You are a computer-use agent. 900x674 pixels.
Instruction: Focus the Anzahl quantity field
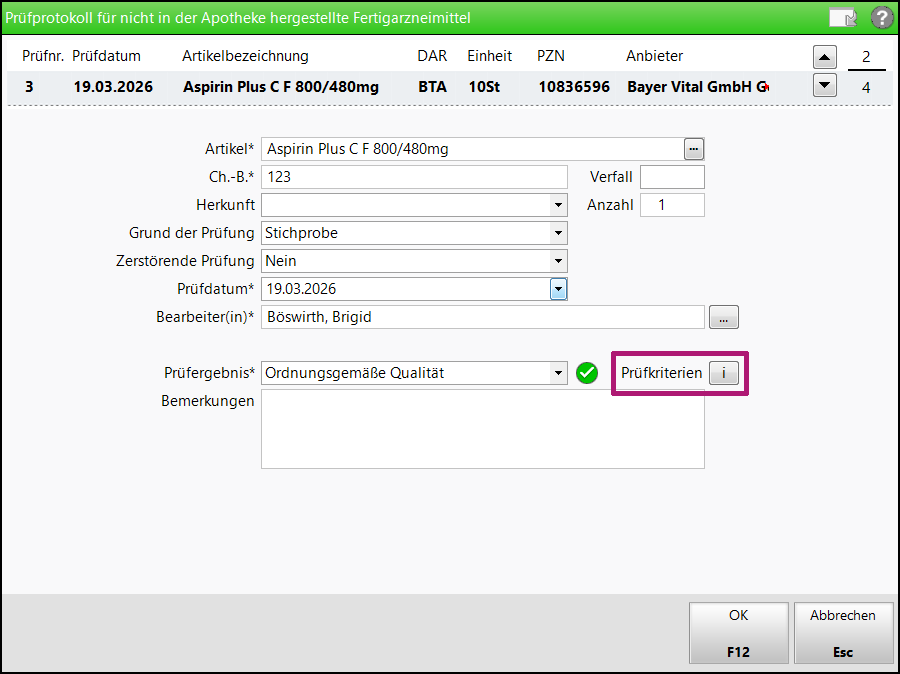671,205
